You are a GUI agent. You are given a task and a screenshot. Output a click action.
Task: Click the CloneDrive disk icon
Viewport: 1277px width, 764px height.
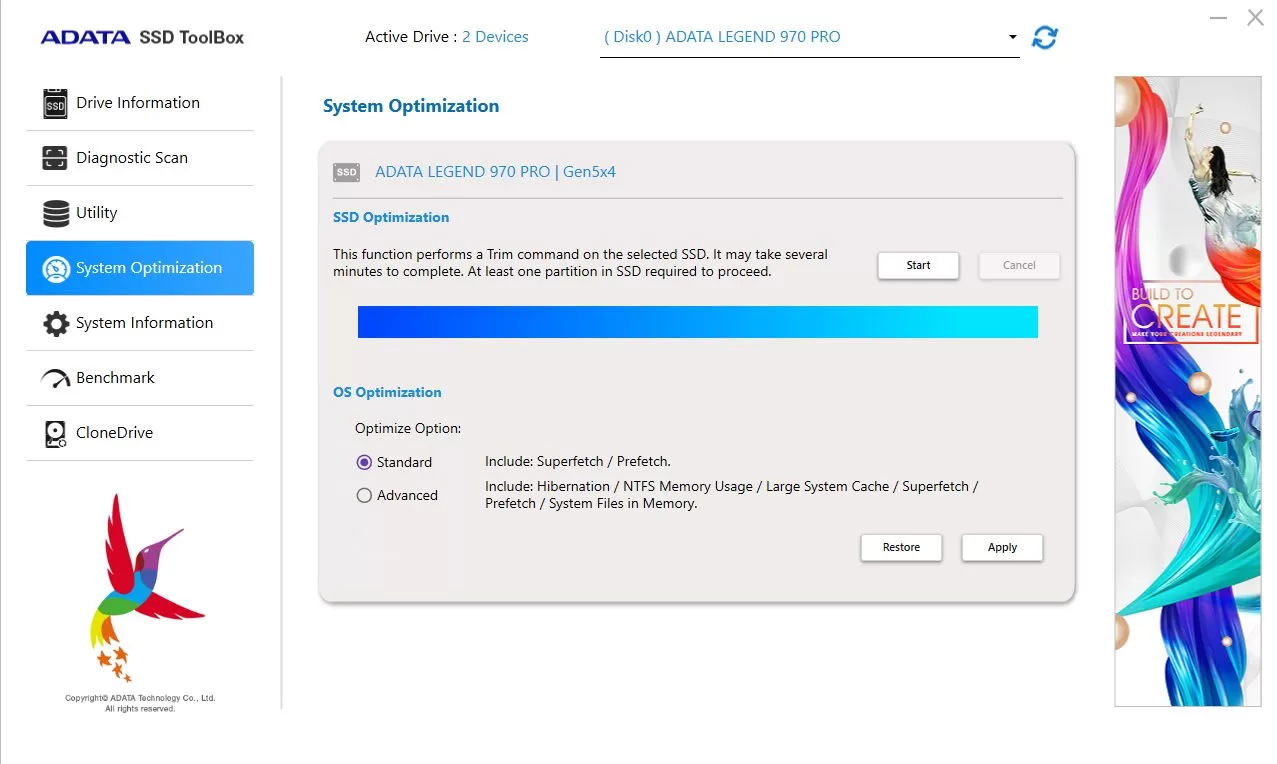click(56, 433)
